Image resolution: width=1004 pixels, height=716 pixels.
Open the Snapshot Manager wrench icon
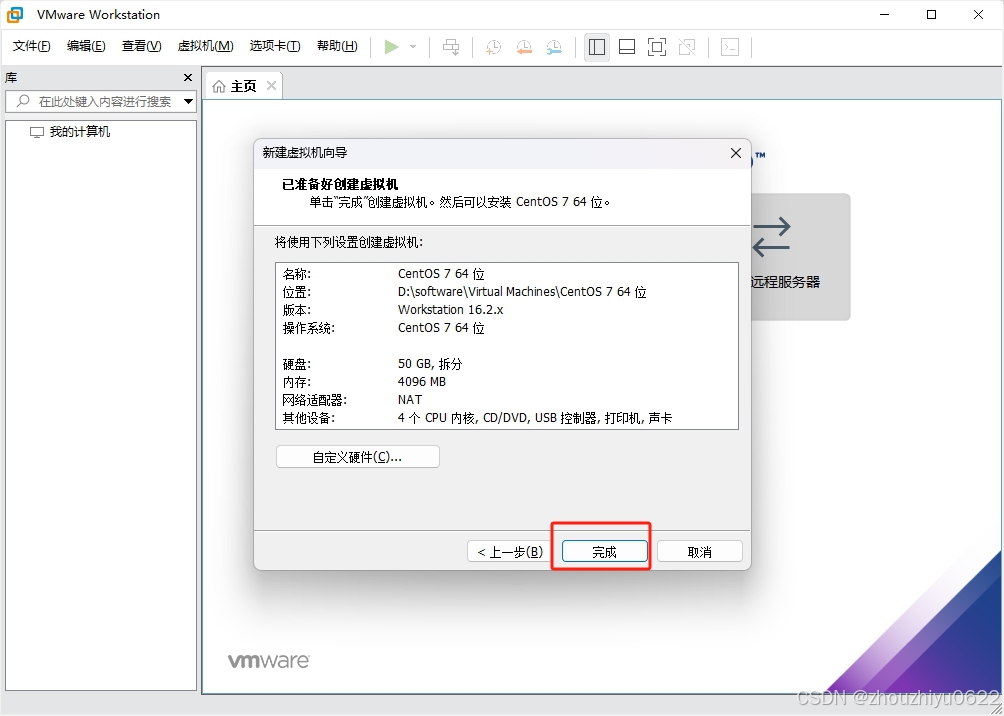(x=554, y=47)
